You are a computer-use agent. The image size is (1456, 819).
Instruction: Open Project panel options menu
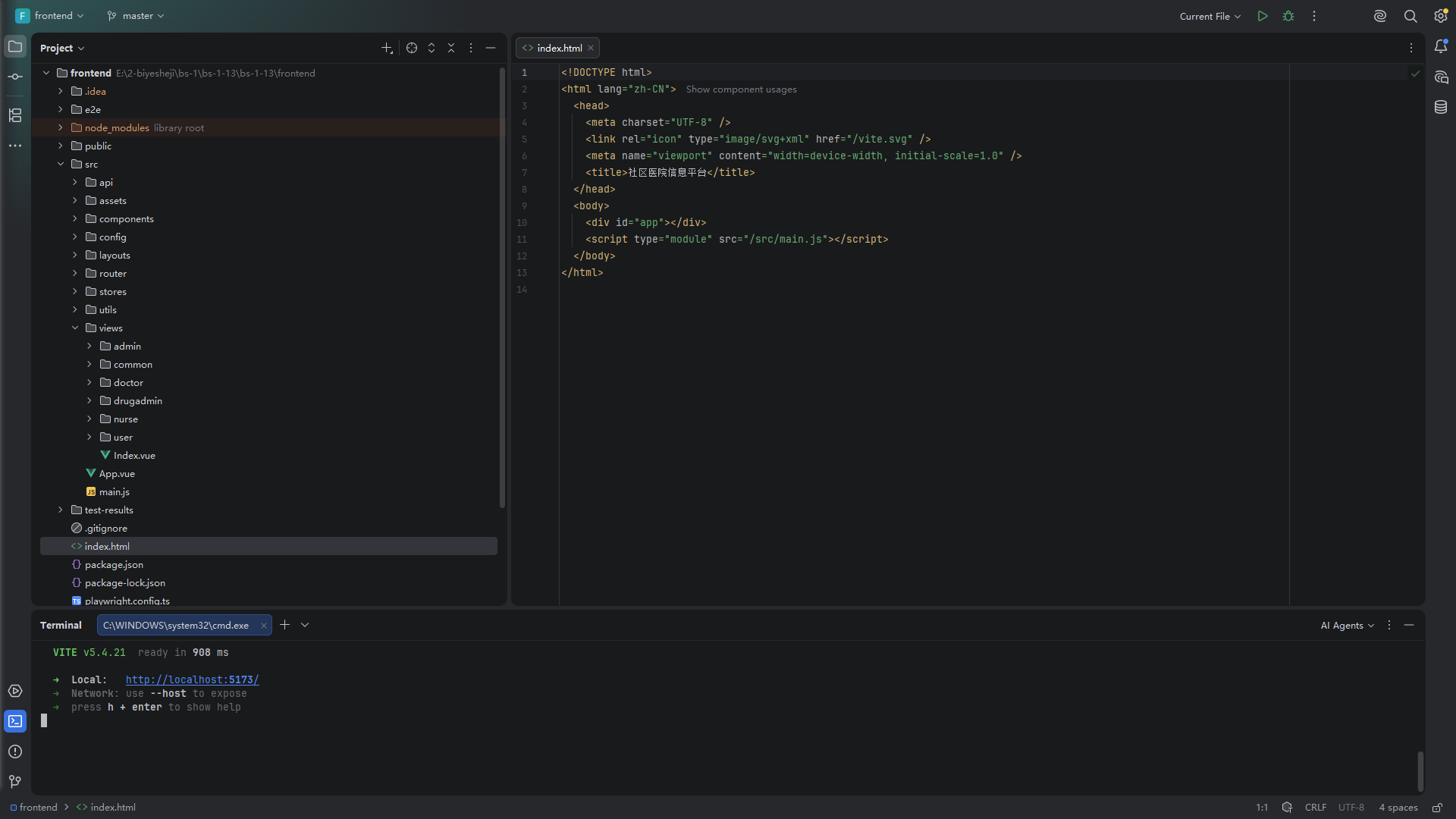(x=471, y=48)
